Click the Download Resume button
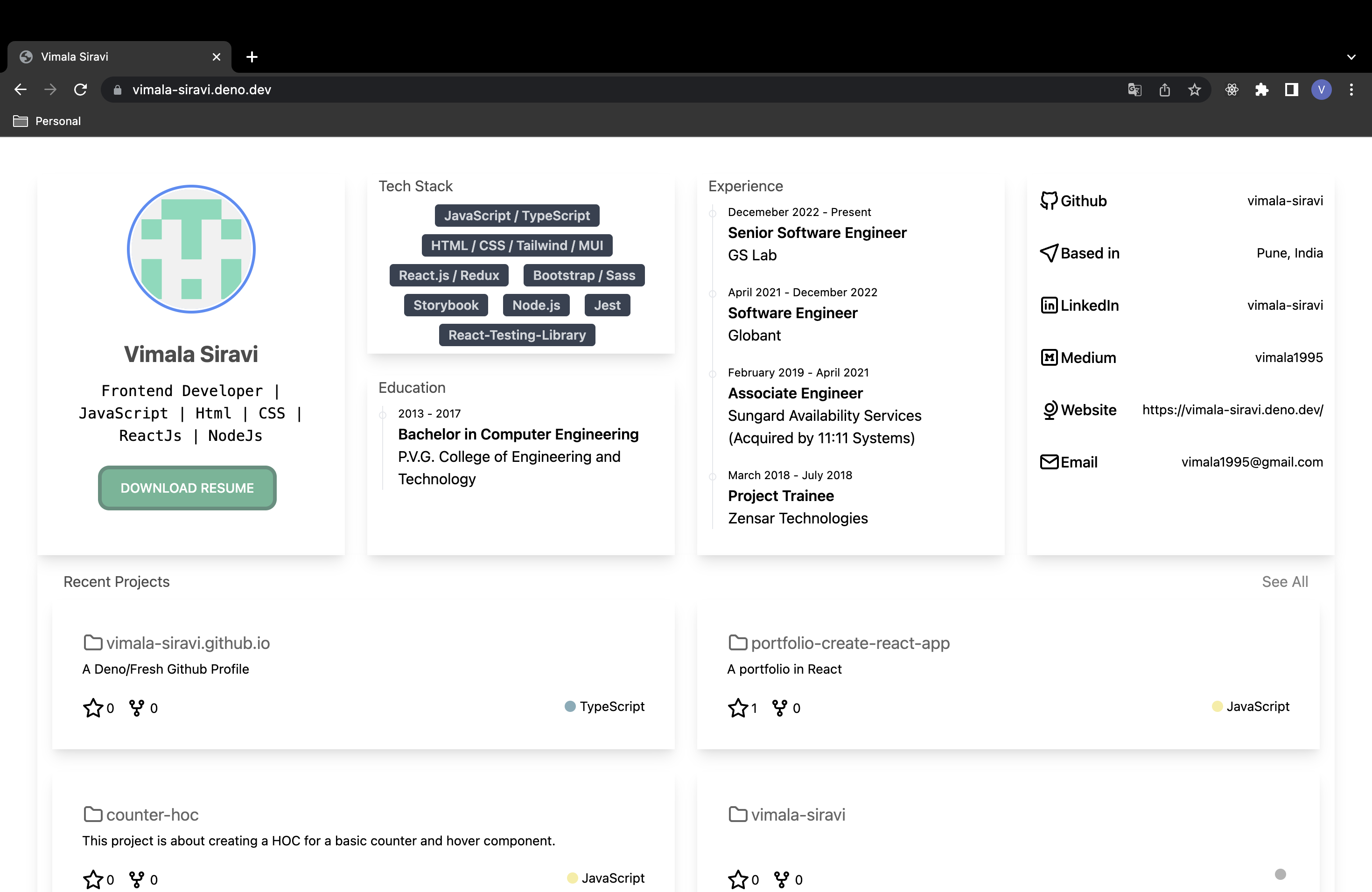 point(187,488)
